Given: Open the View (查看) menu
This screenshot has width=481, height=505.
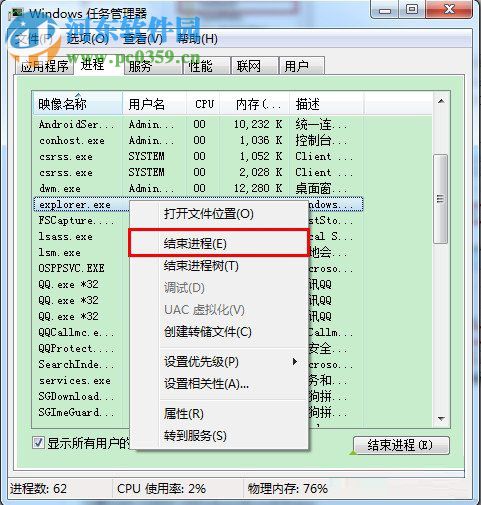Looking at the screenshot, I should [143, 39].
